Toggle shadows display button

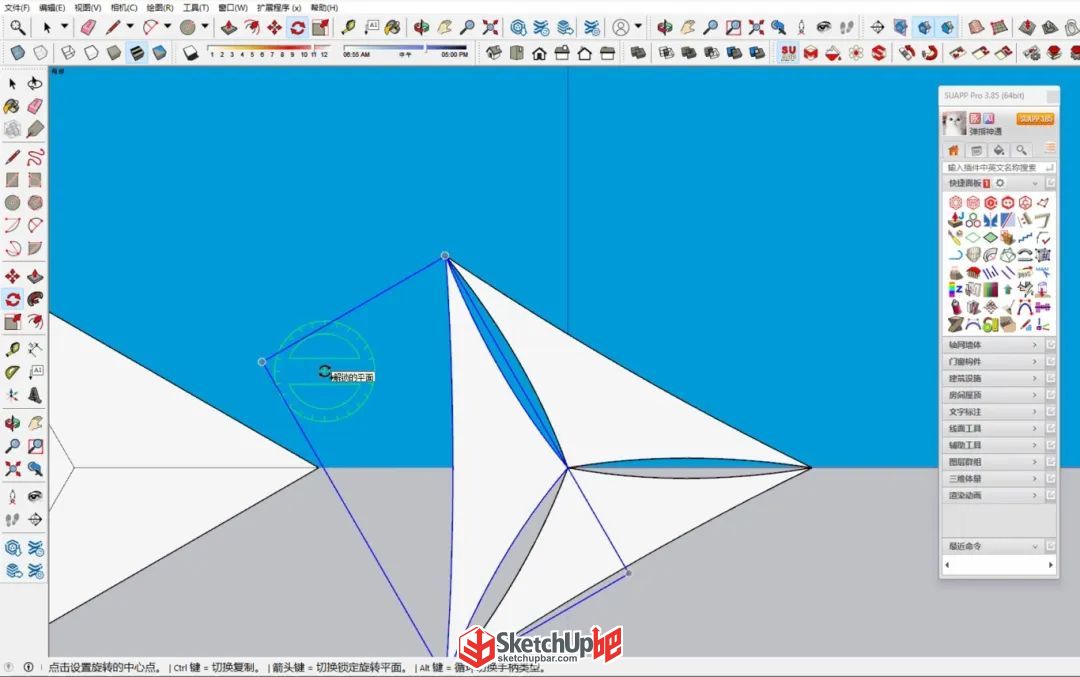pyautogui.click(x=190, y=52)
